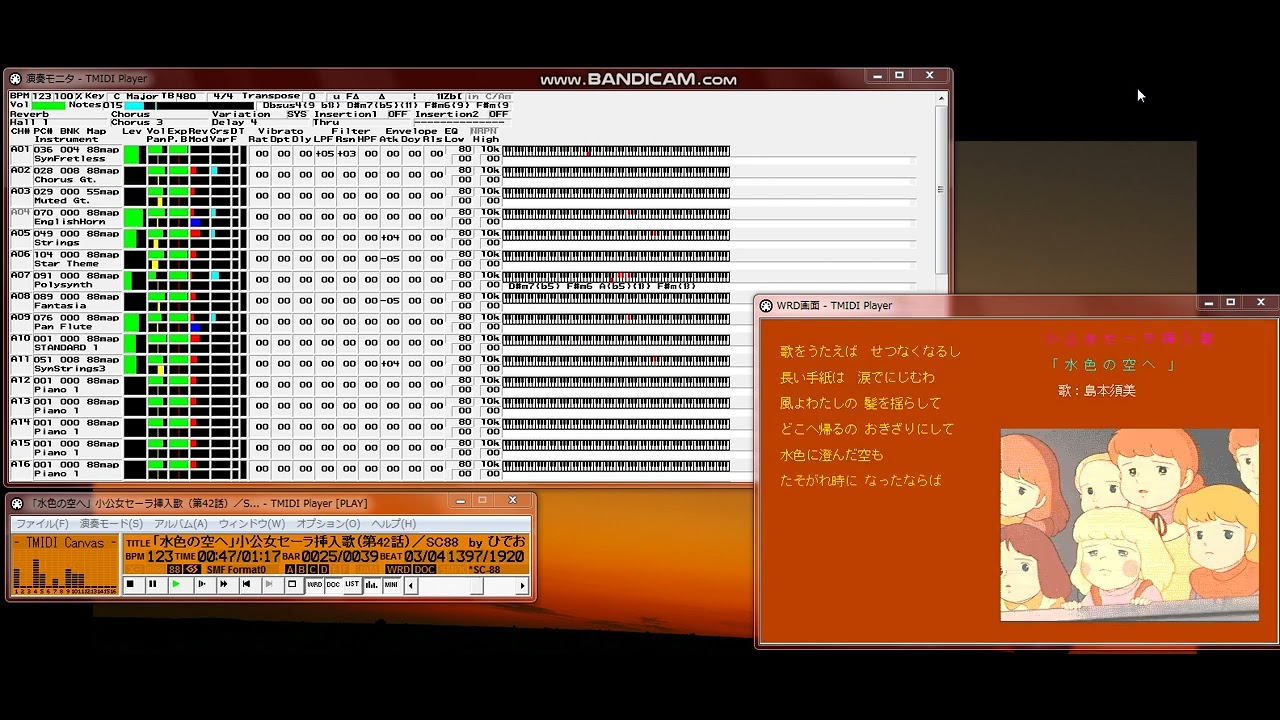Image resolution: width=1280 pixels, height=720 pixels.
Task: Click the anime characters image in WRD window
Action: point(1130,525)
